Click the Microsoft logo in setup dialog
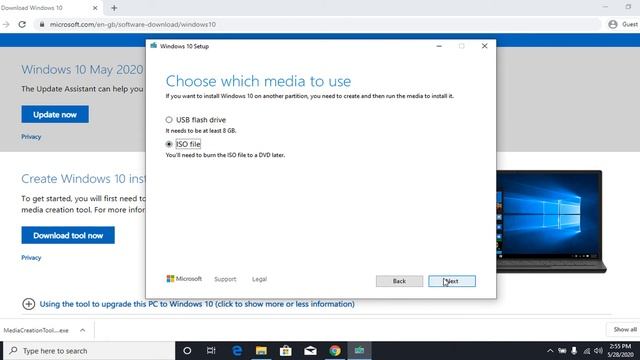The width and height of the screenshot is (640, 360). click(184, 279)
